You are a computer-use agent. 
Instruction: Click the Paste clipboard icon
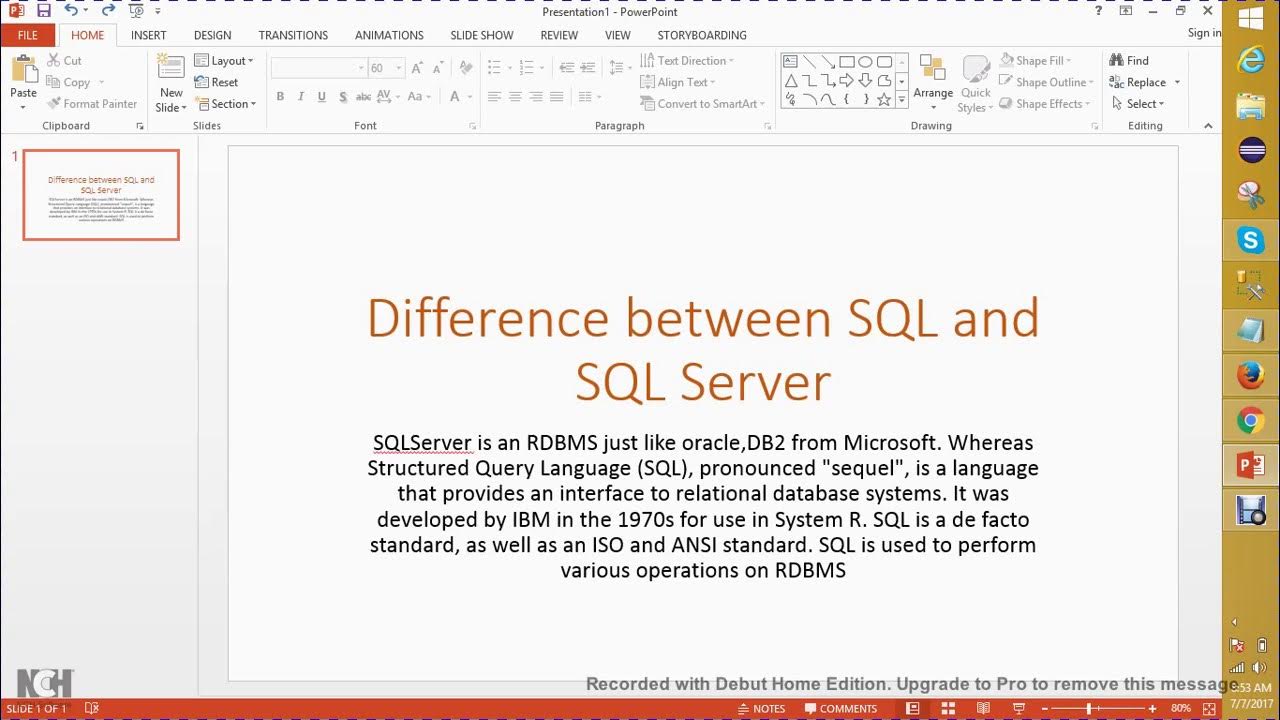(x=23, y=70)
